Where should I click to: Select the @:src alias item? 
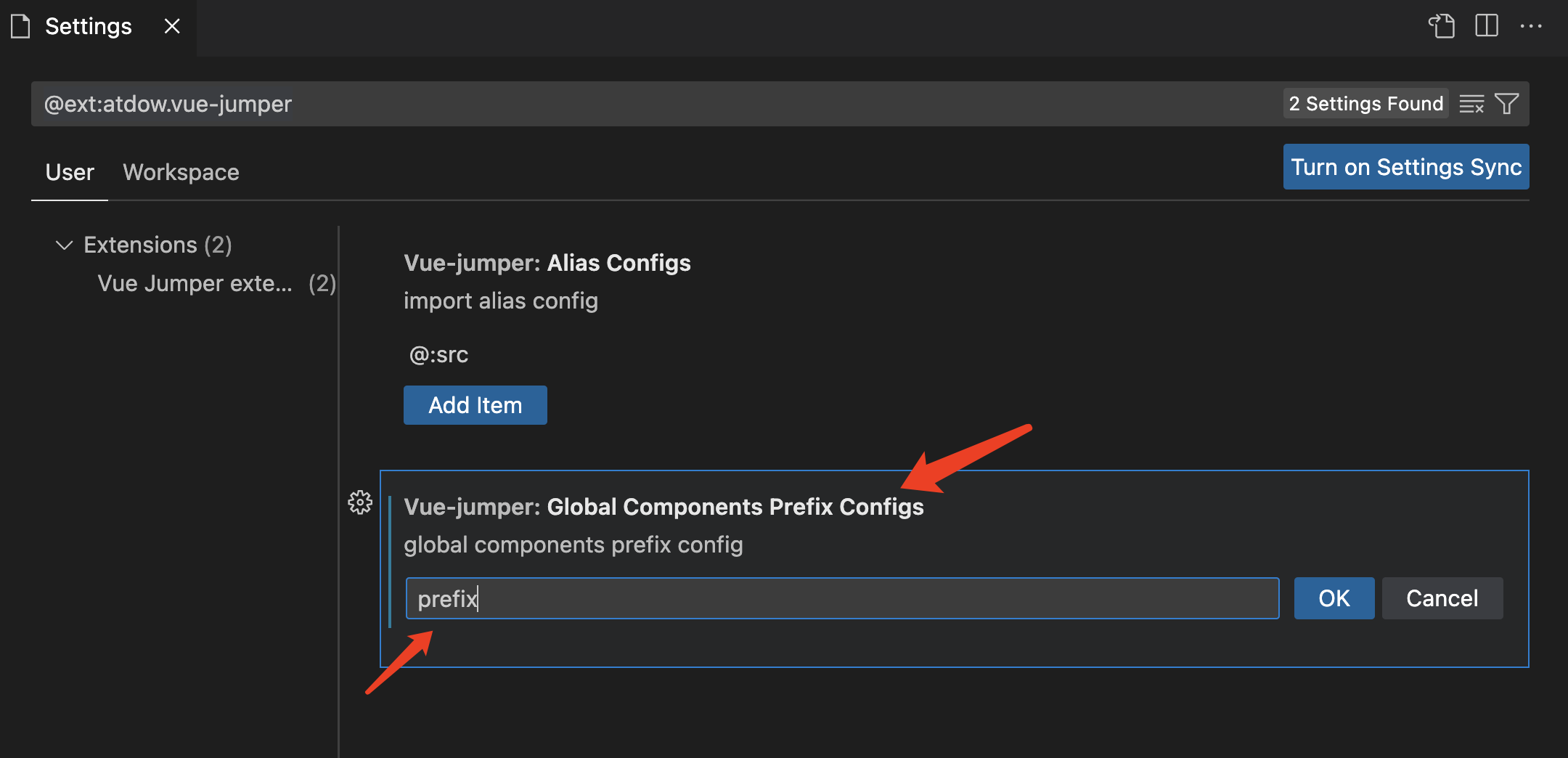click(438, 354)
